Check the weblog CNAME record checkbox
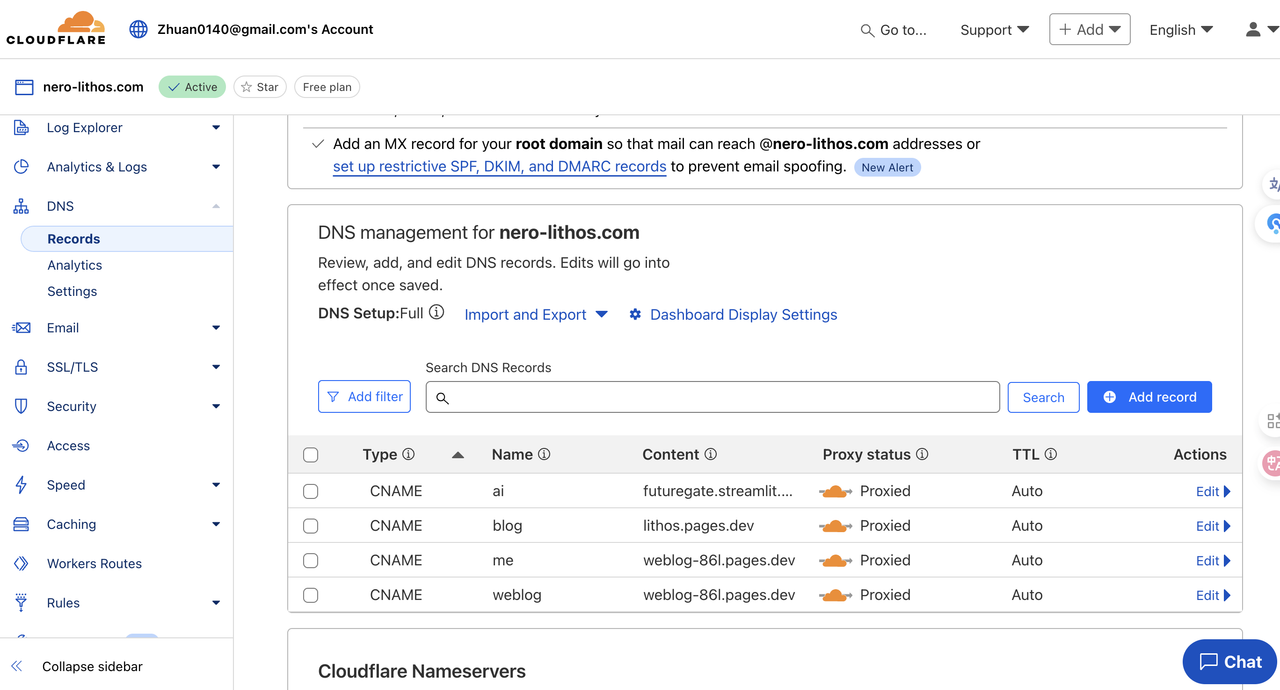The width and height of the screenshot is (1280, 690). click(x=311, y=595)
